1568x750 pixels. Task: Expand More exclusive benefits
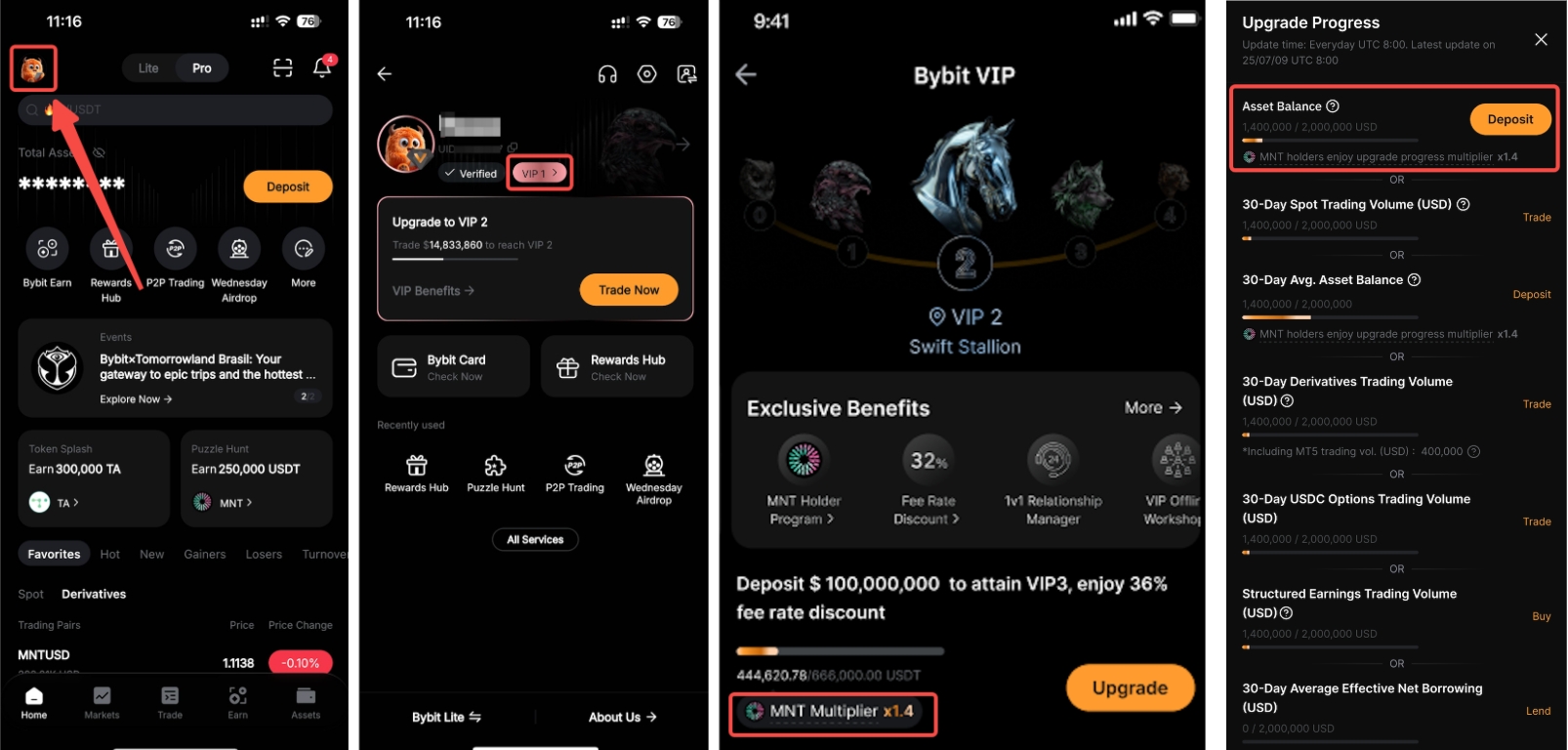point(1152,407)
